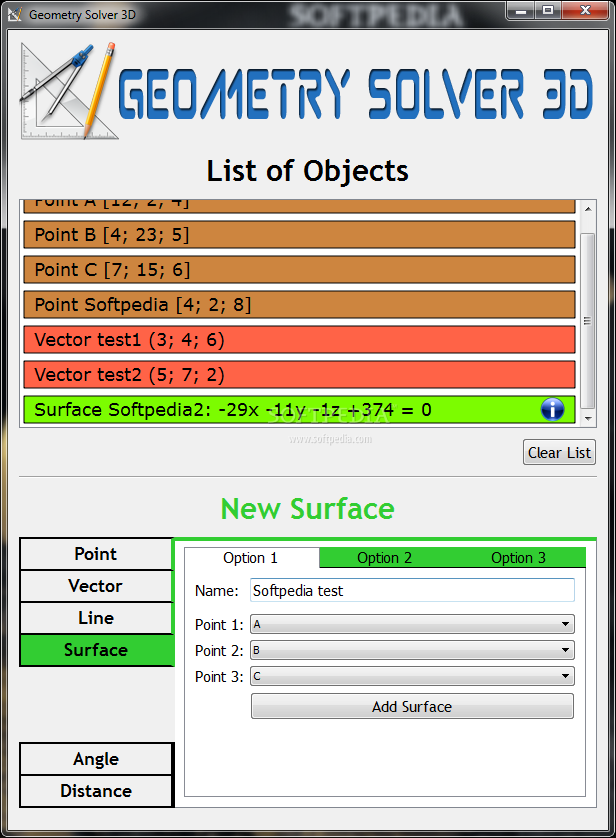This screenshot has width=616, height=838.
Task: Click the list scroll up arrow
Action: (588, 209)
